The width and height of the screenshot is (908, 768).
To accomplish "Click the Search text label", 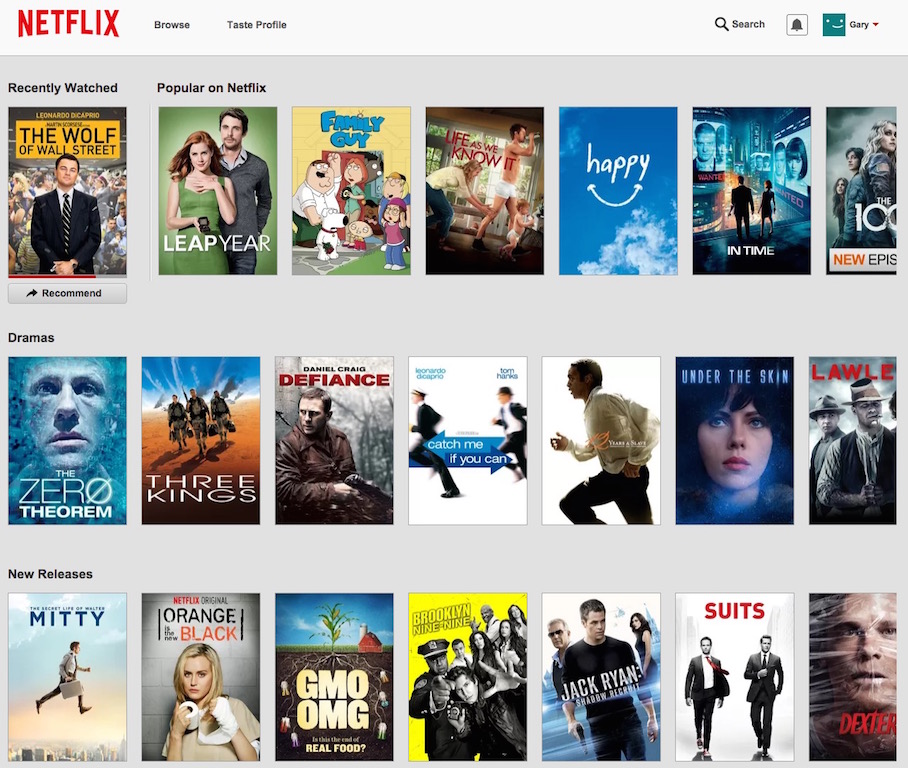I will 748,24.
